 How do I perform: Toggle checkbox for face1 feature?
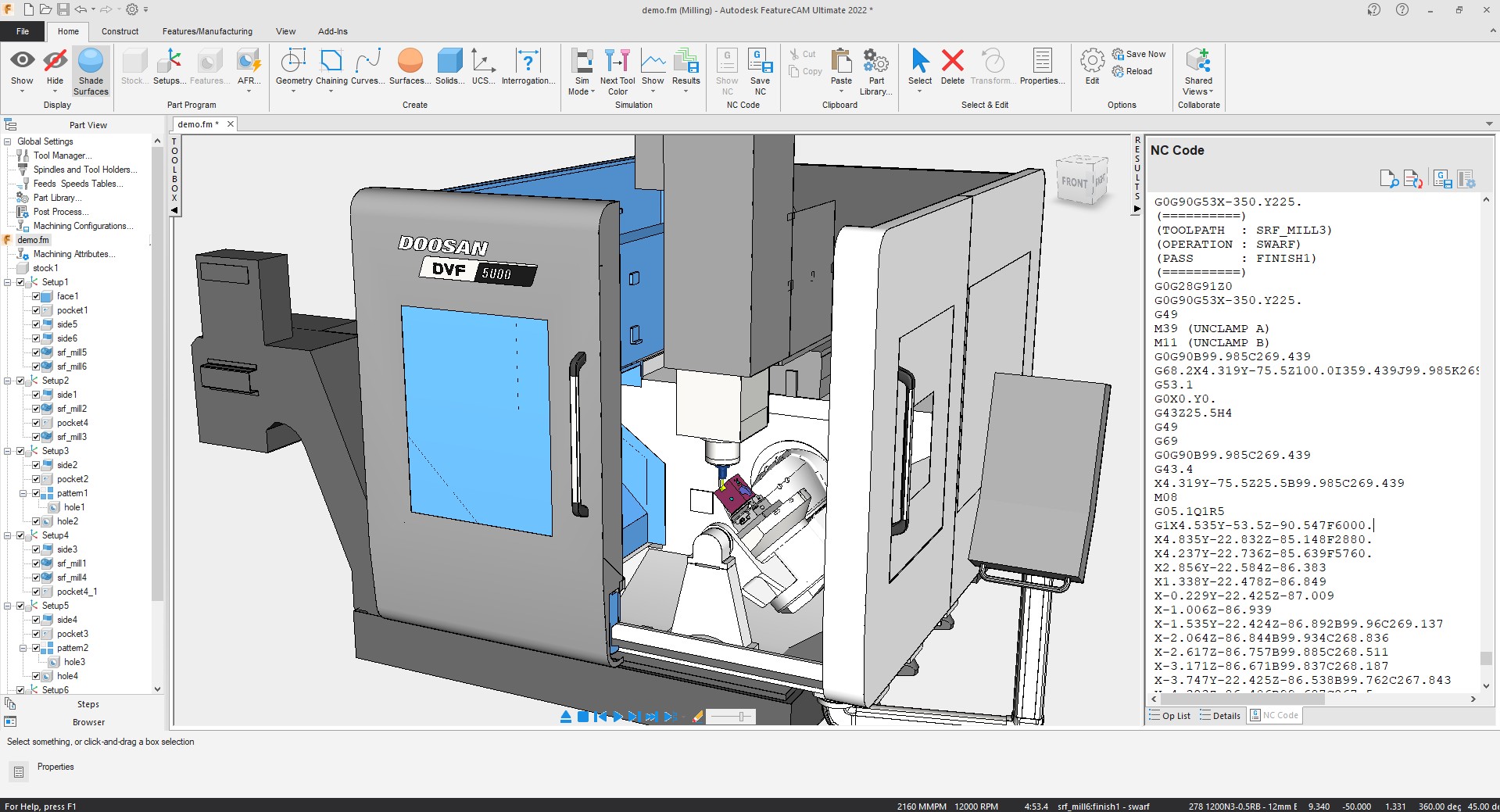36,296
